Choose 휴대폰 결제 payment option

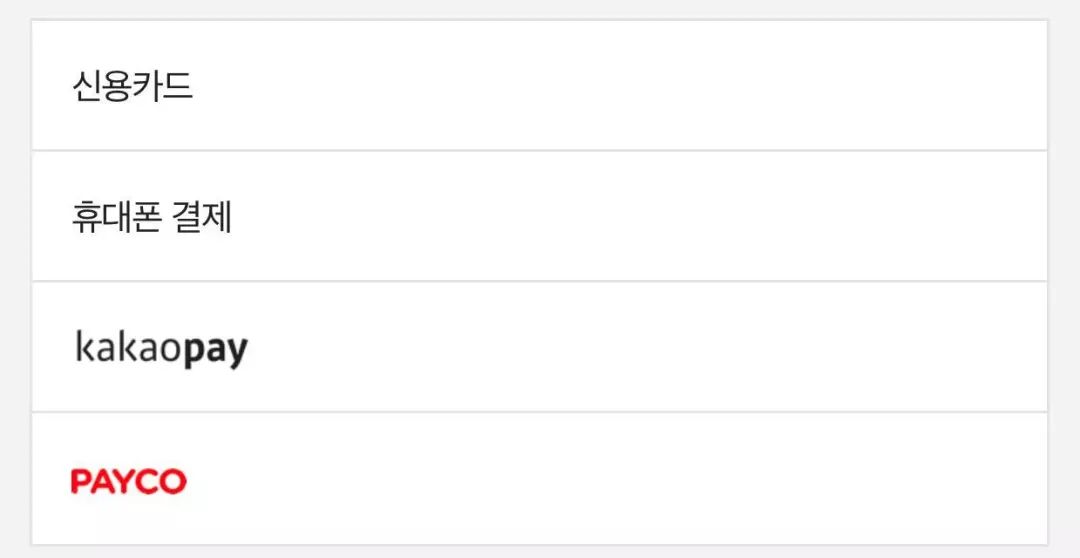pyautogui.click(x=539, y=216)
